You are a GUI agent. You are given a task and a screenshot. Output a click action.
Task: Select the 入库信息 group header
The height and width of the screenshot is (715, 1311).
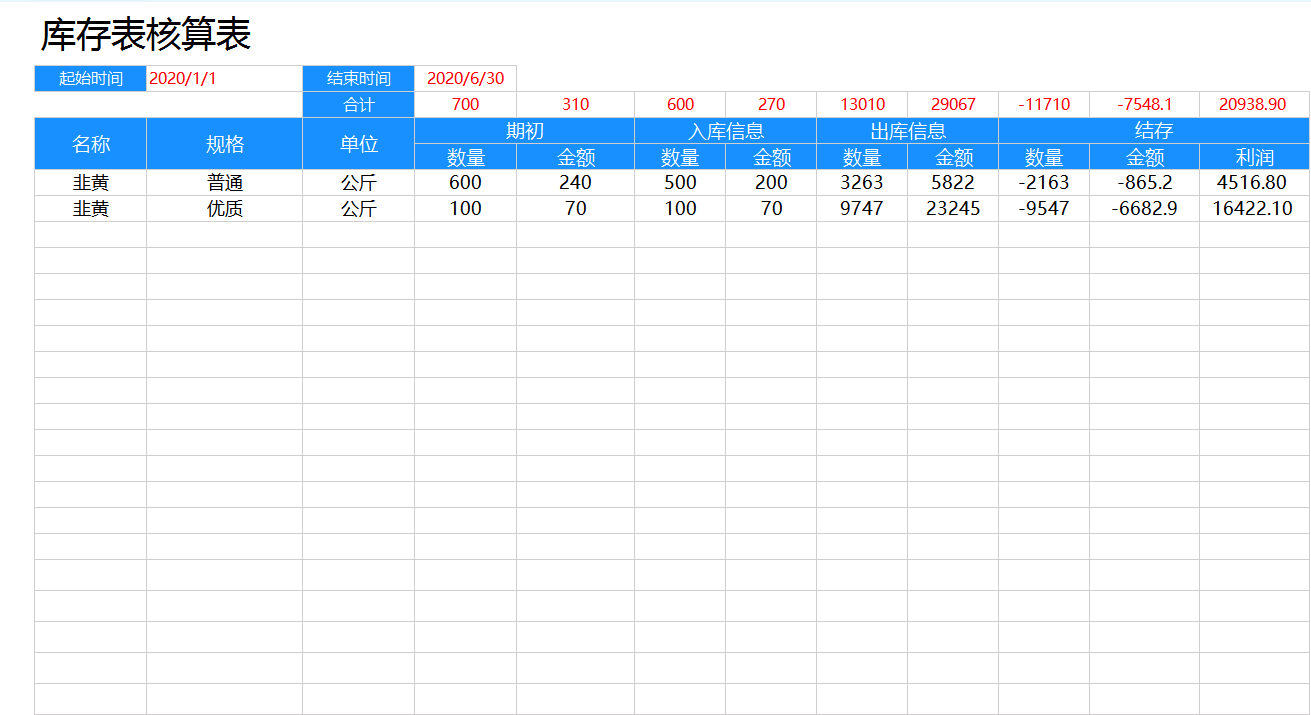tap(726, 131)
